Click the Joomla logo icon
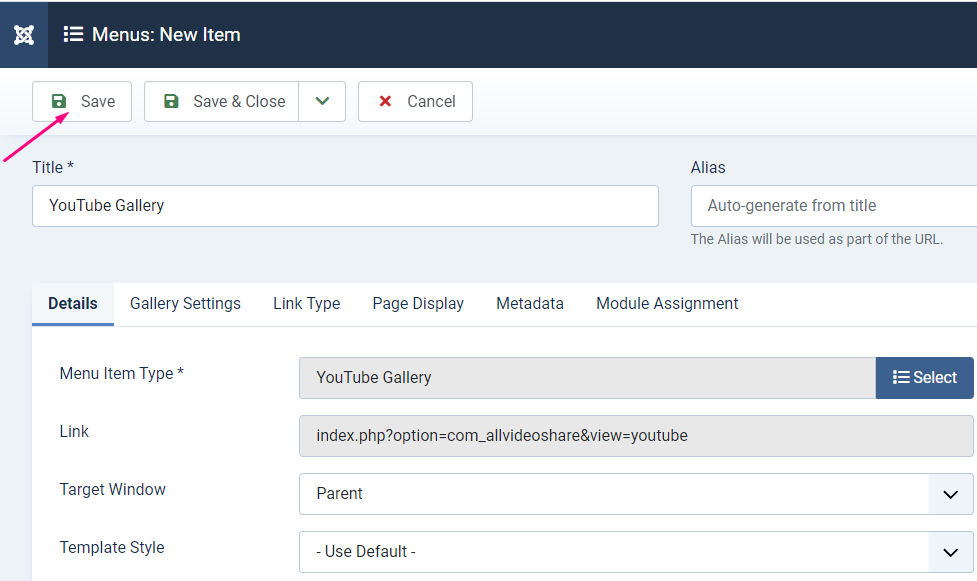 pyautogui.click(x=24, y=35)
